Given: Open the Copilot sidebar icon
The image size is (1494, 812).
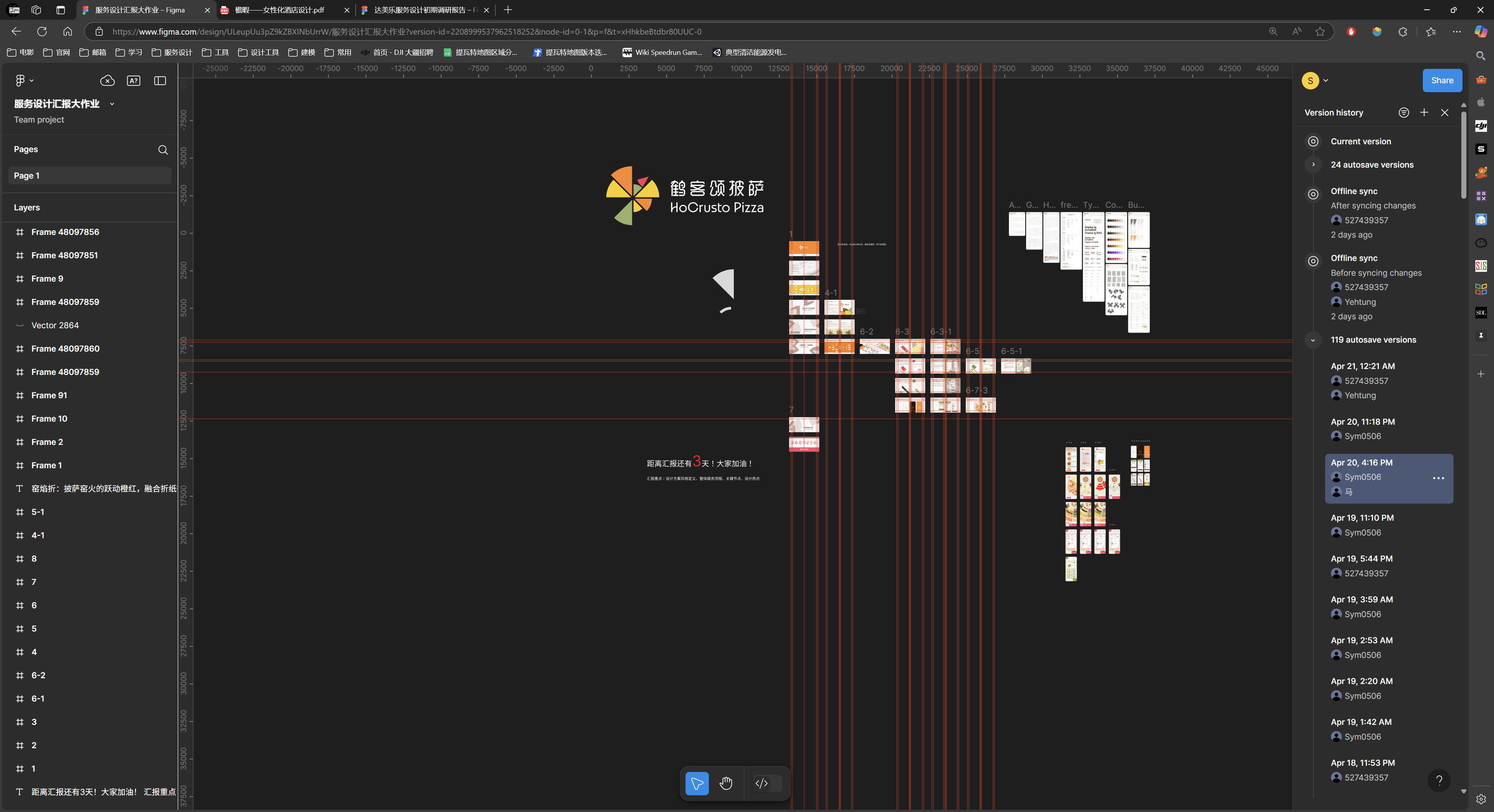Looking at the screenshot, I should point(1481,31).
